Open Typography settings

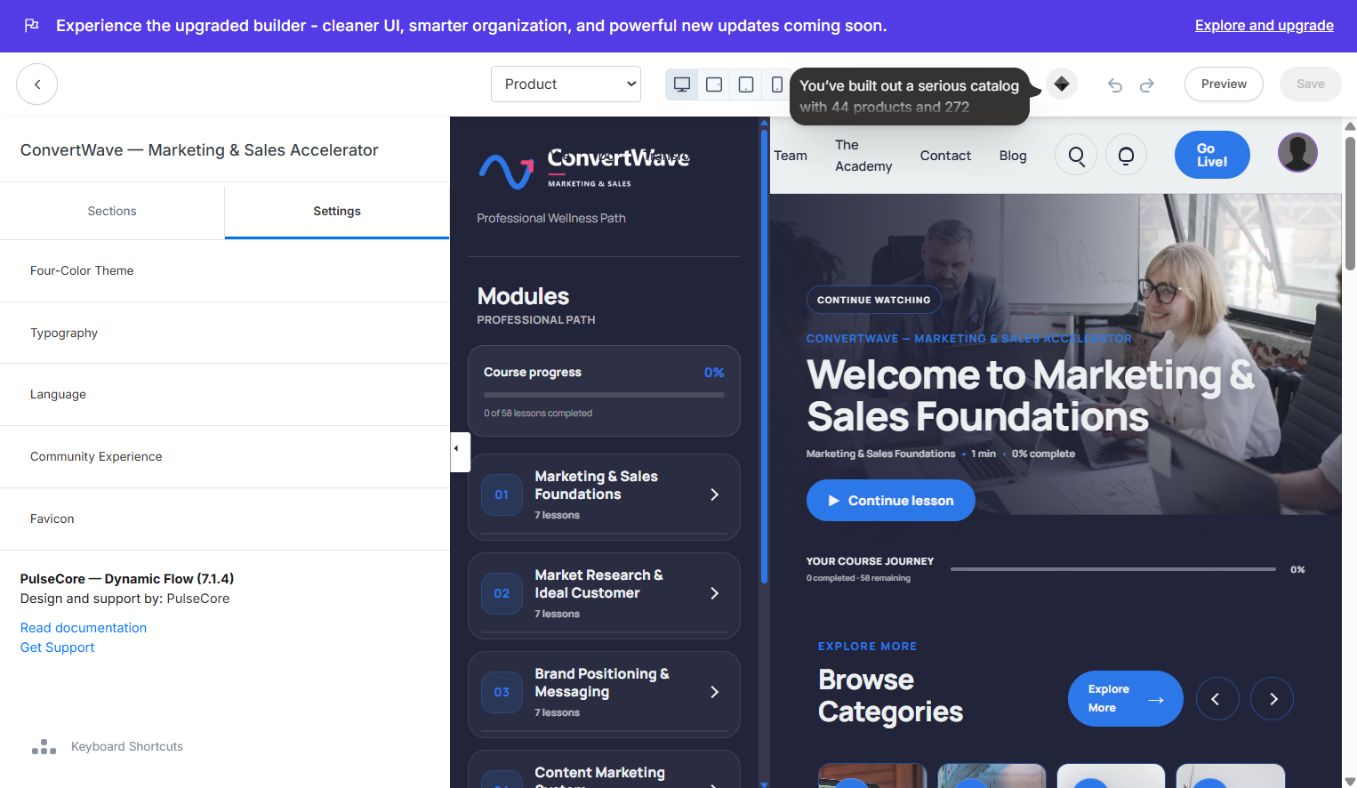coord(224,333)
